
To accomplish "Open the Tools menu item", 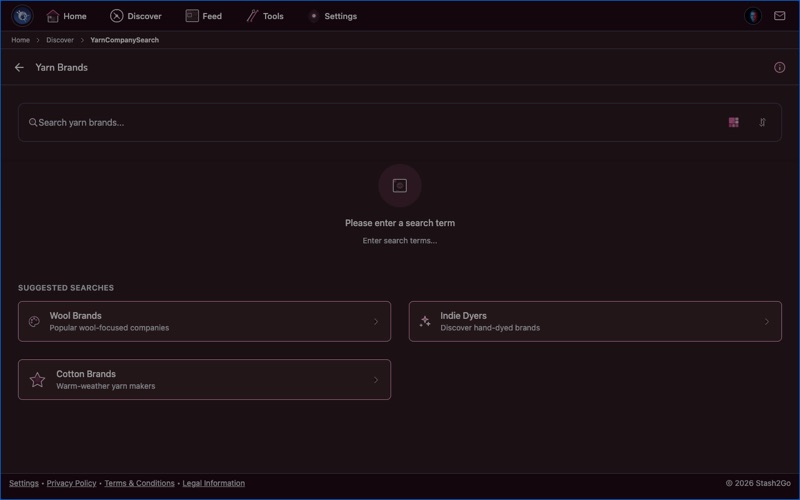I will point(265,16).
